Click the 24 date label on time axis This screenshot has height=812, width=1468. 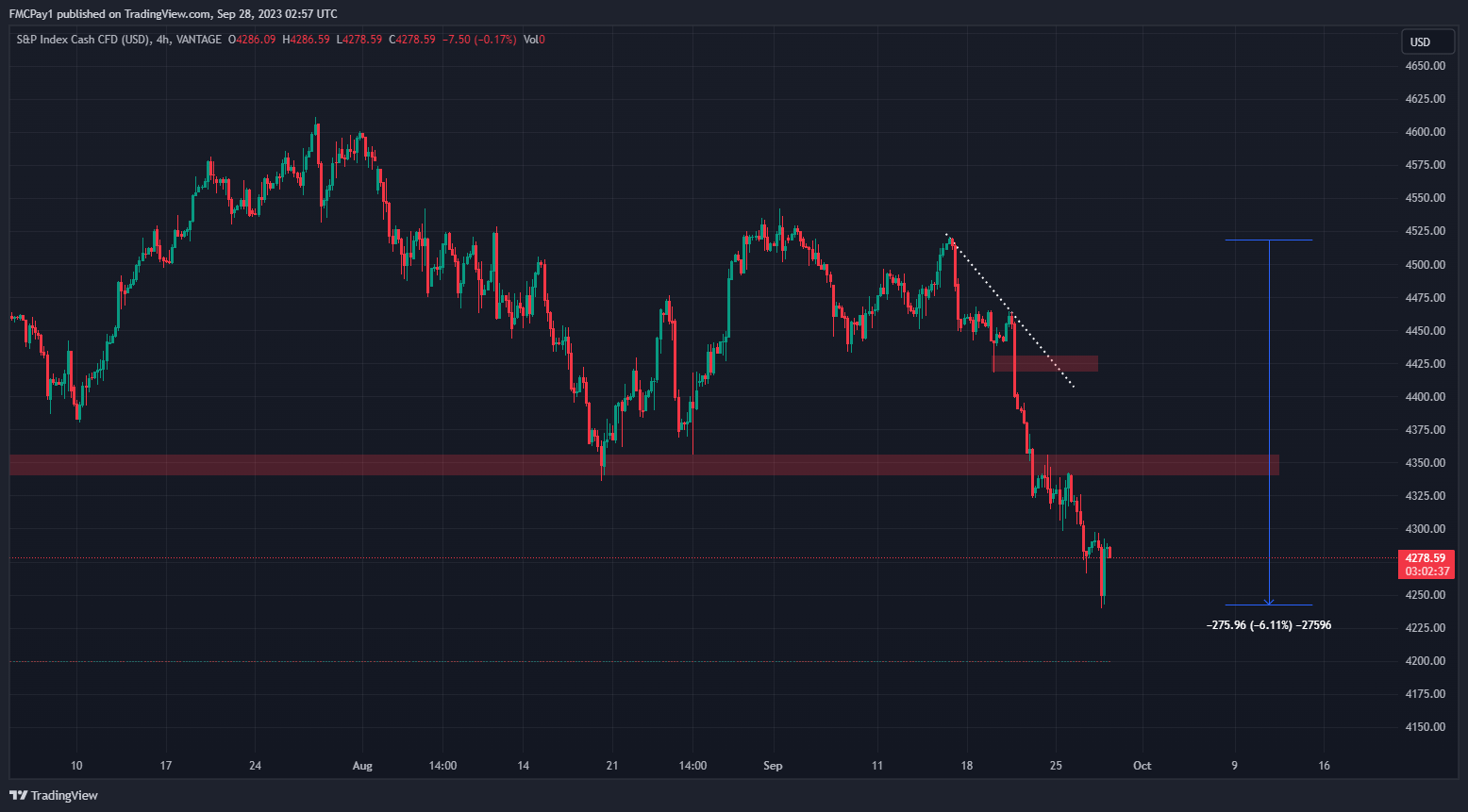[255, 766]
